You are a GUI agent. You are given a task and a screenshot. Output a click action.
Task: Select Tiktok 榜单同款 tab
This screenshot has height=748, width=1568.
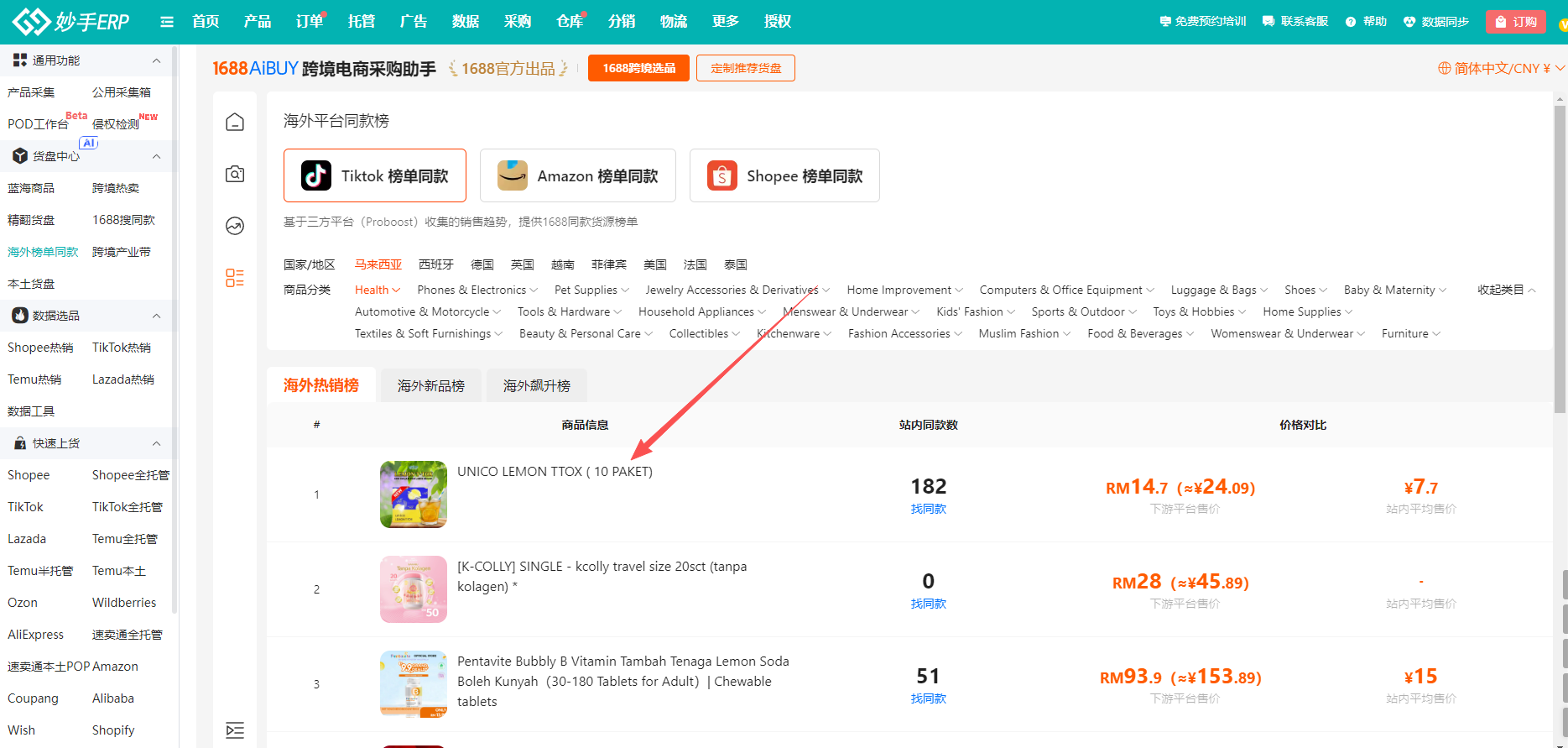[x=375, y=175]
